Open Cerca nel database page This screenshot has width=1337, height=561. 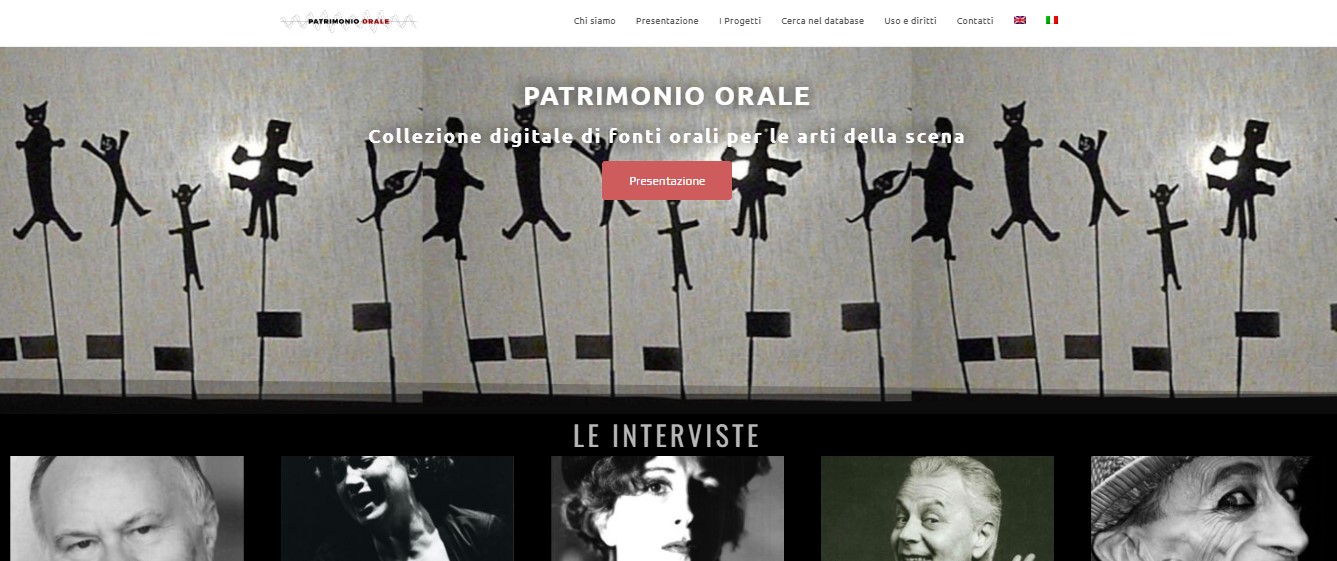click(x=822, y=21)
